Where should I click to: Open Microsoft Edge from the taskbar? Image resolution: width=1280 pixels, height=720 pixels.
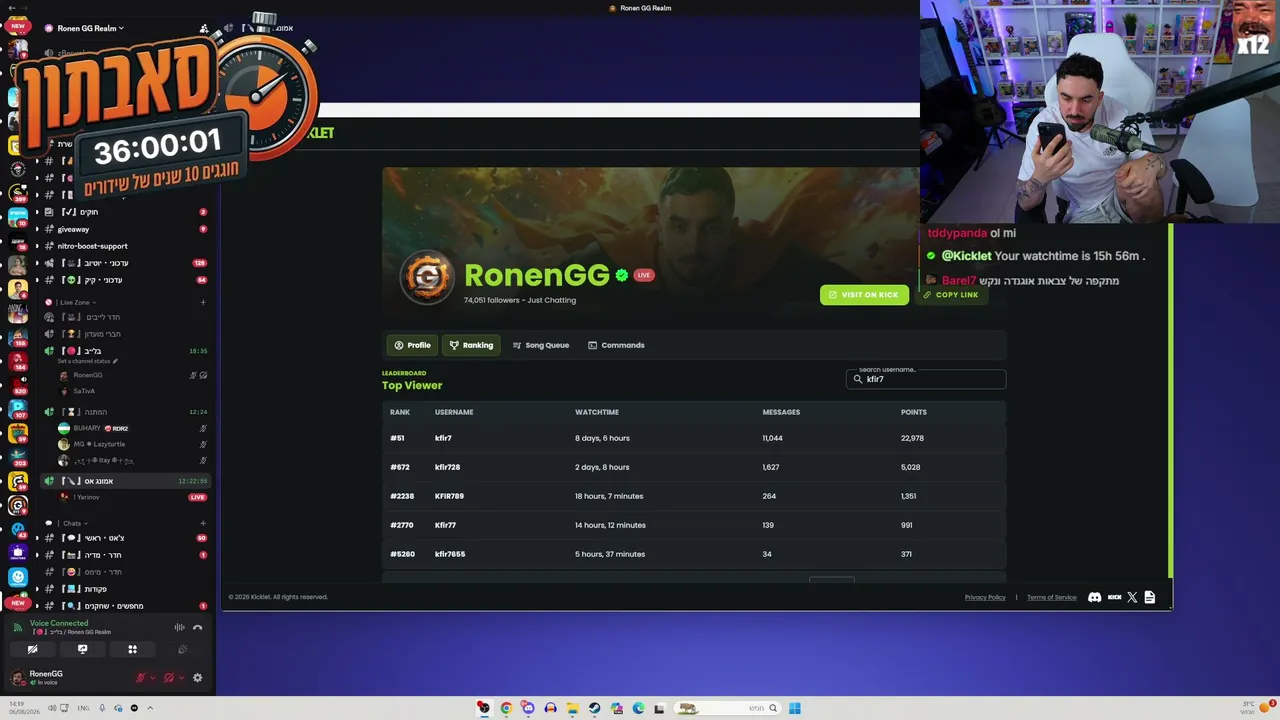coord(638,708)
